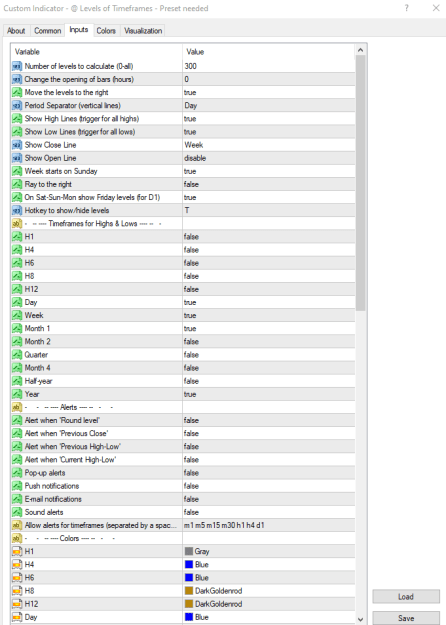Select the icon for Period Separator row
Viewport: 446px width, 625px height.
17,106
